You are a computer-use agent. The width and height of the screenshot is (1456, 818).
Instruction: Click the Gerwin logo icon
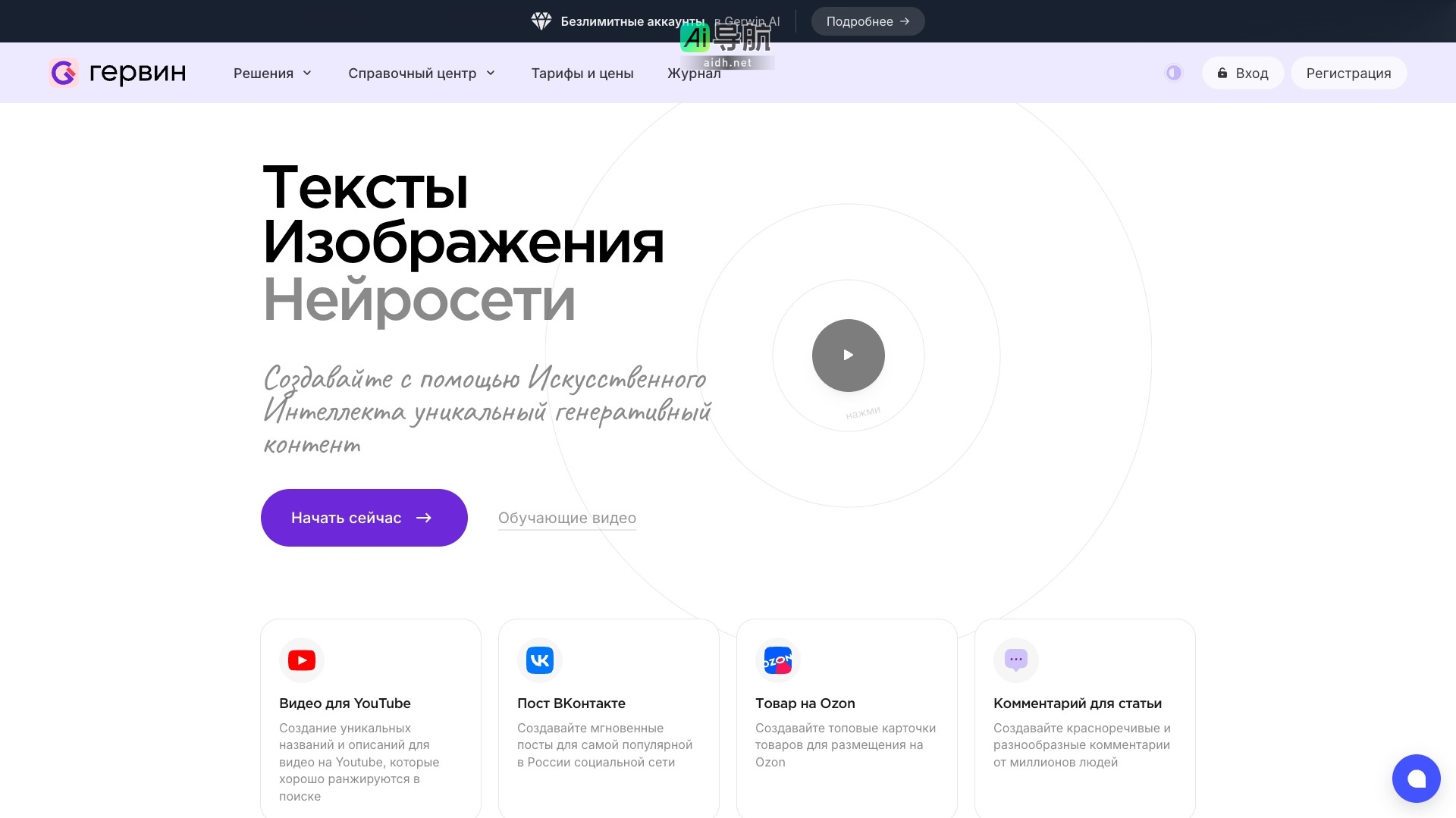click(x=64, y=73)
